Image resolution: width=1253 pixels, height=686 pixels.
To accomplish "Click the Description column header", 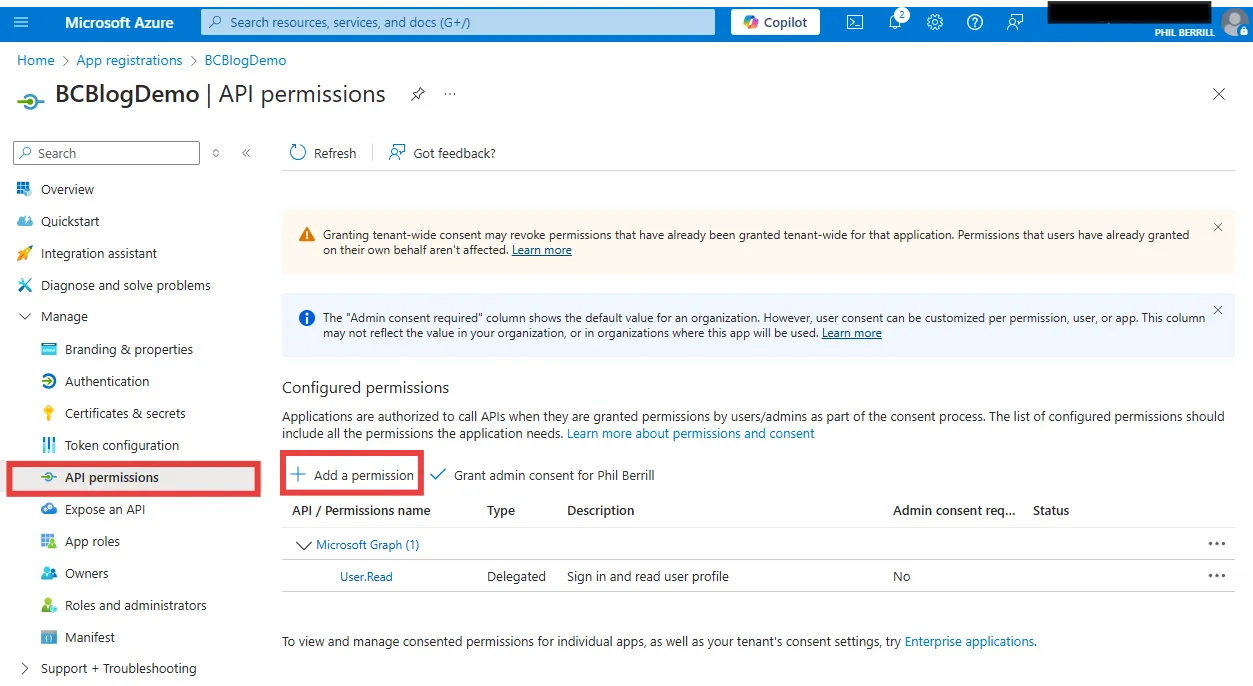I will (x=601, y=510).
